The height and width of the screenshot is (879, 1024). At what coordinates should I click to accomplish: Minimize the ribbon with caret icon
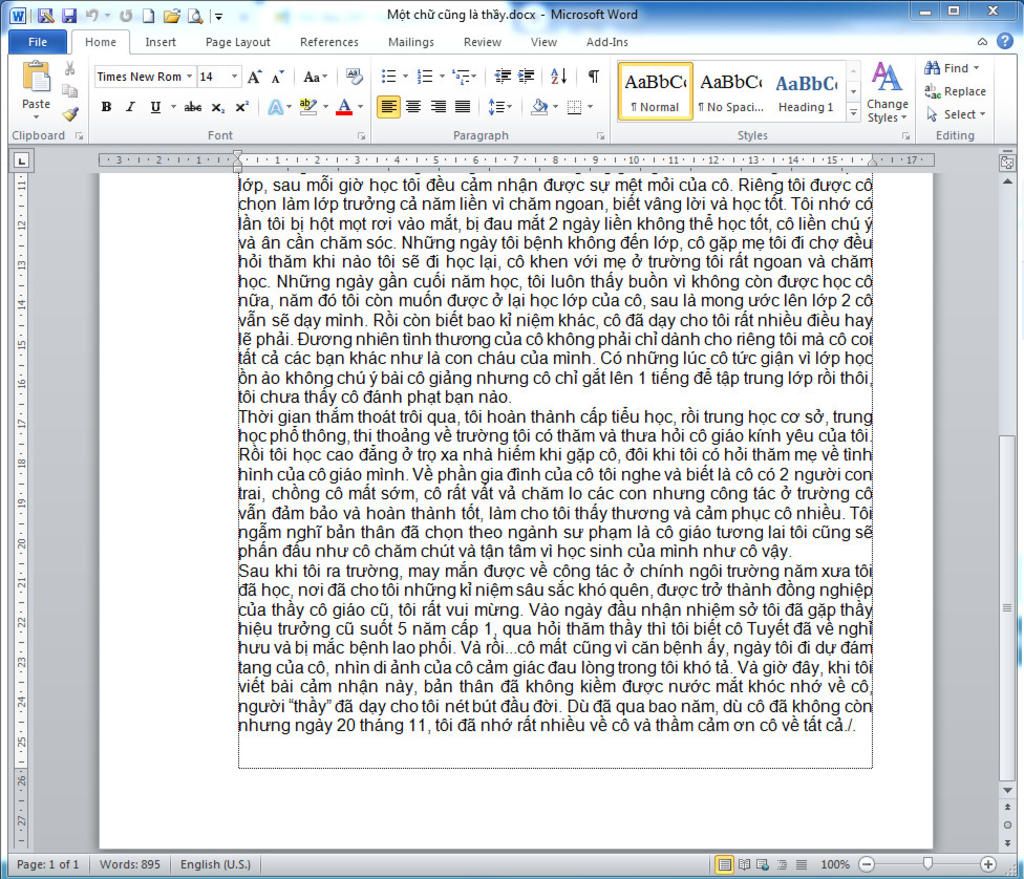(982, 42)
